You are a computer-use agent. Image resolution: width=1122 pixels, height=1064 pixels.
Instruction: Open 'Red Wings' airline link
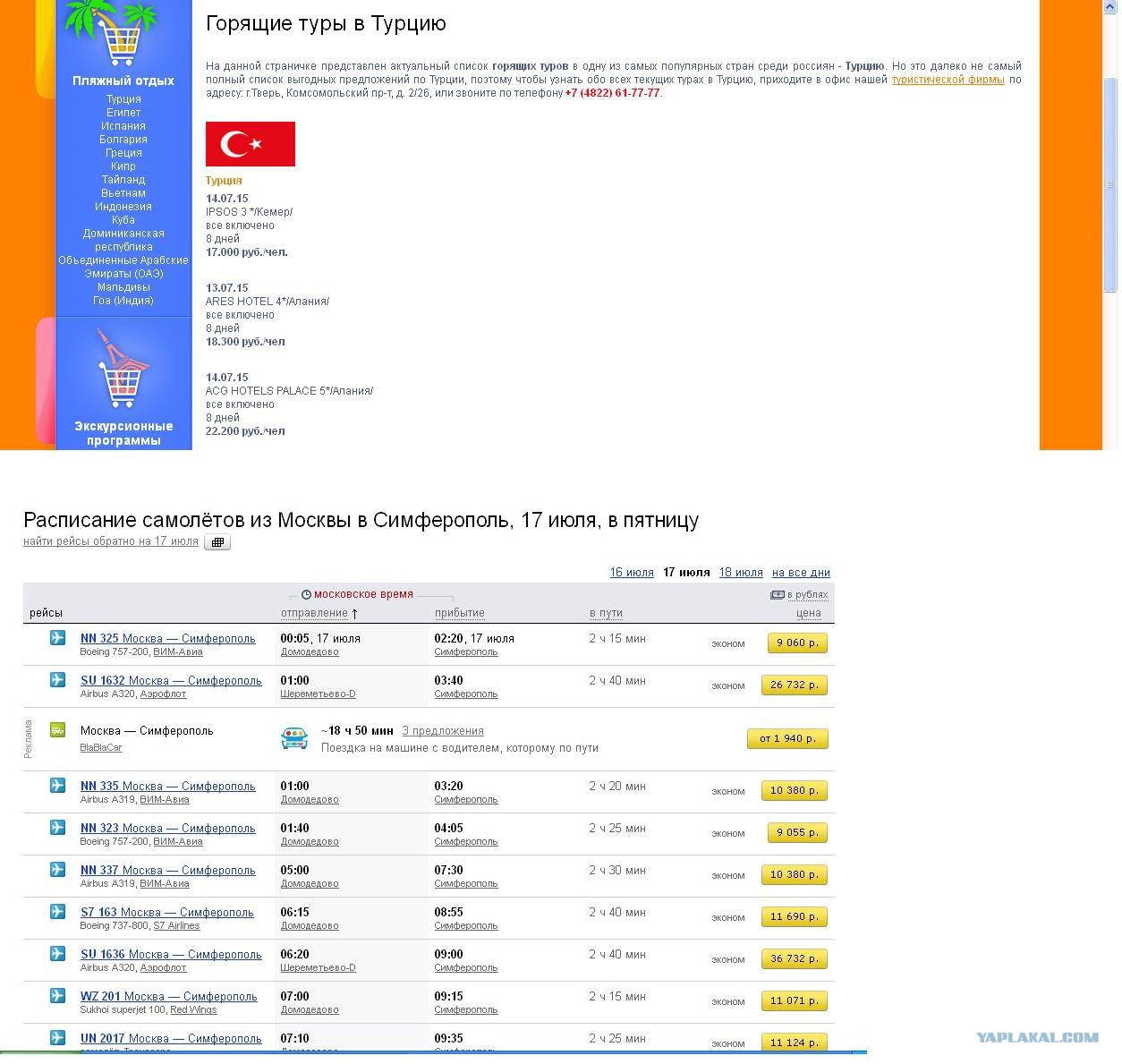pyautogui.click(x=193, y=1010)
